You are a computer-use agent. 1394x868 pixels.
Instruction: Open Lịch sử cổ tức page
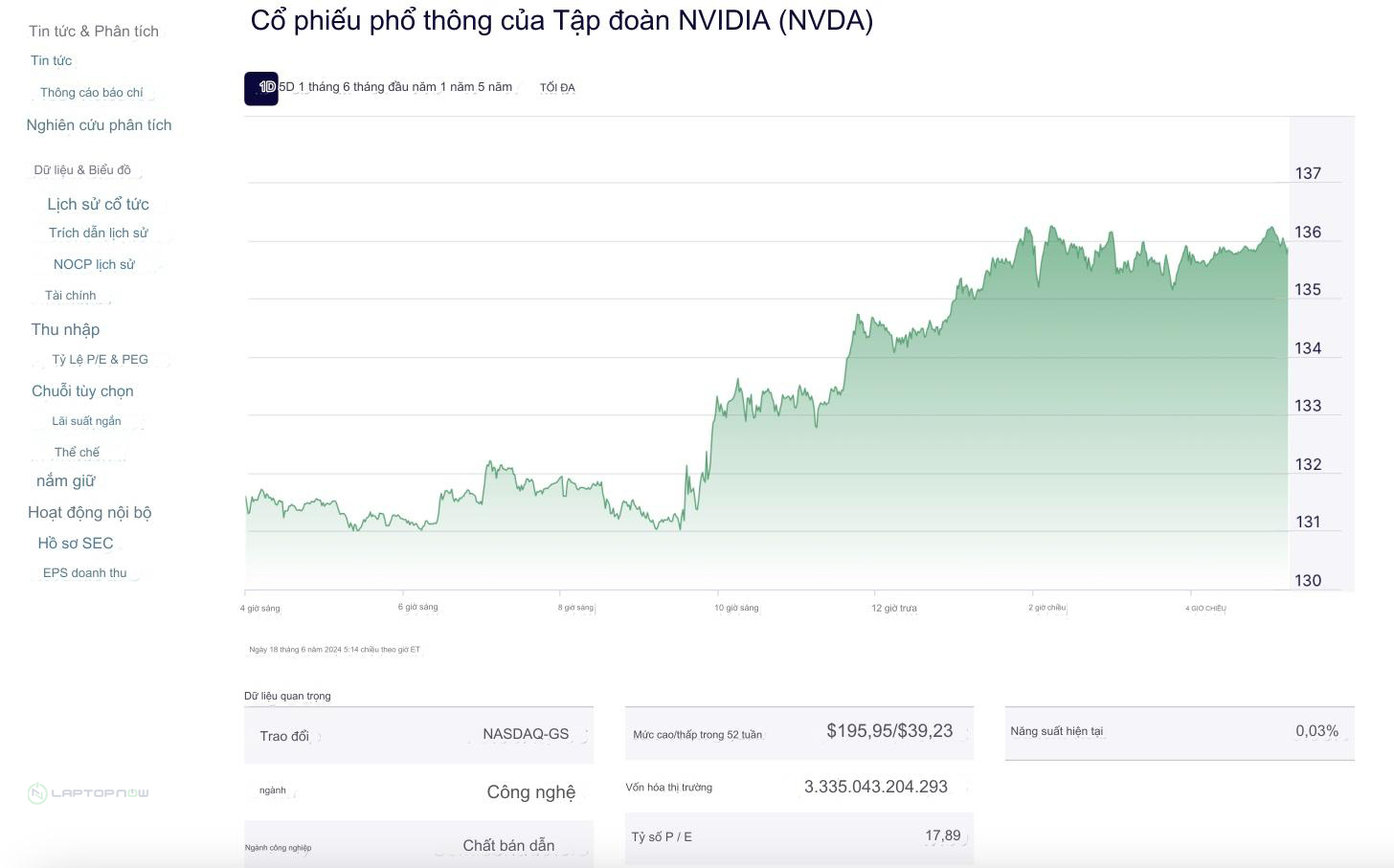[98, 205]
